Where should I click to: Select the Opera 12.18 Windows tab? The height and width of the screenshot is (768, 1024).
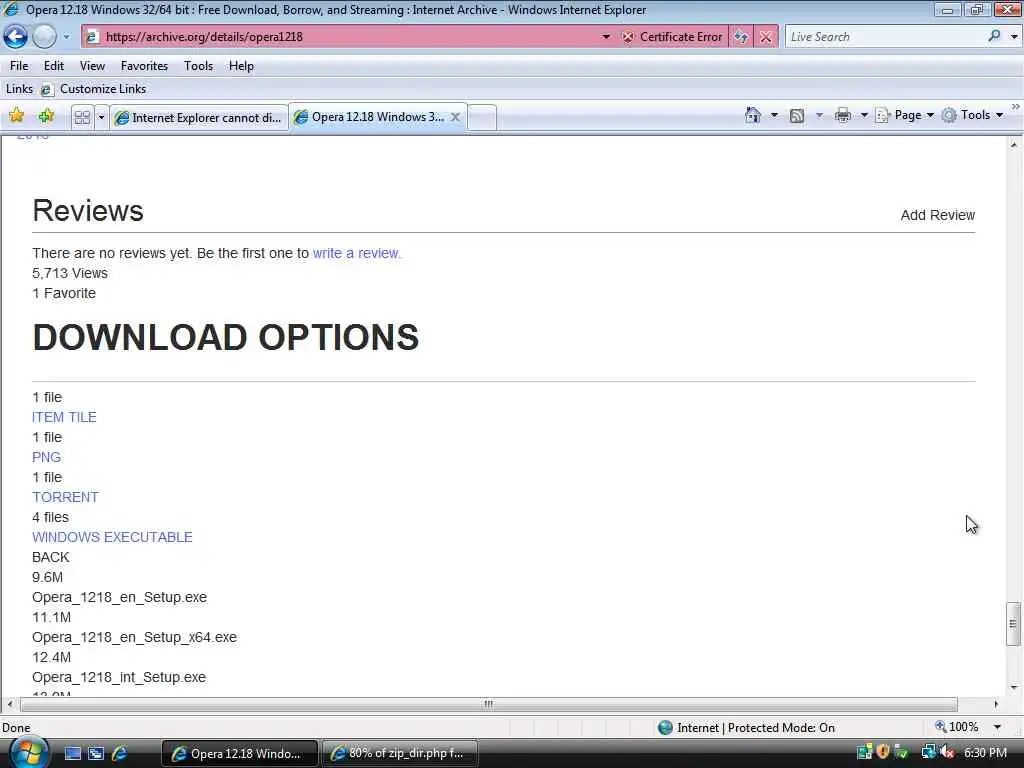372,117
